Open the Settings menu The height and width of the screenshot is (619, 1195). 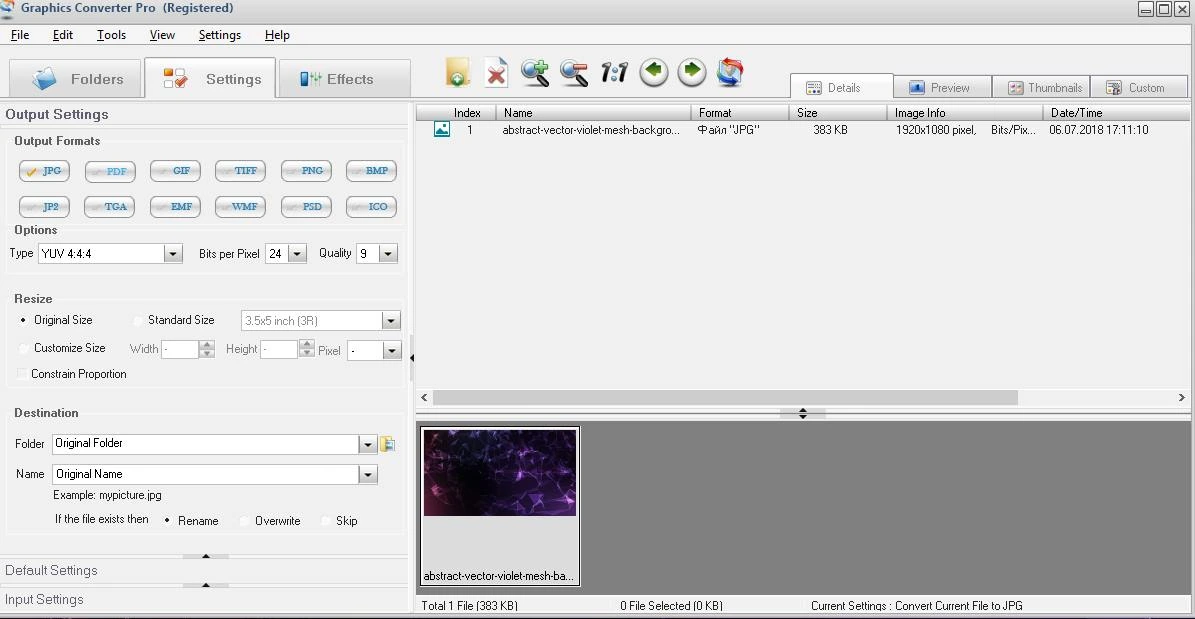point(219,35)
